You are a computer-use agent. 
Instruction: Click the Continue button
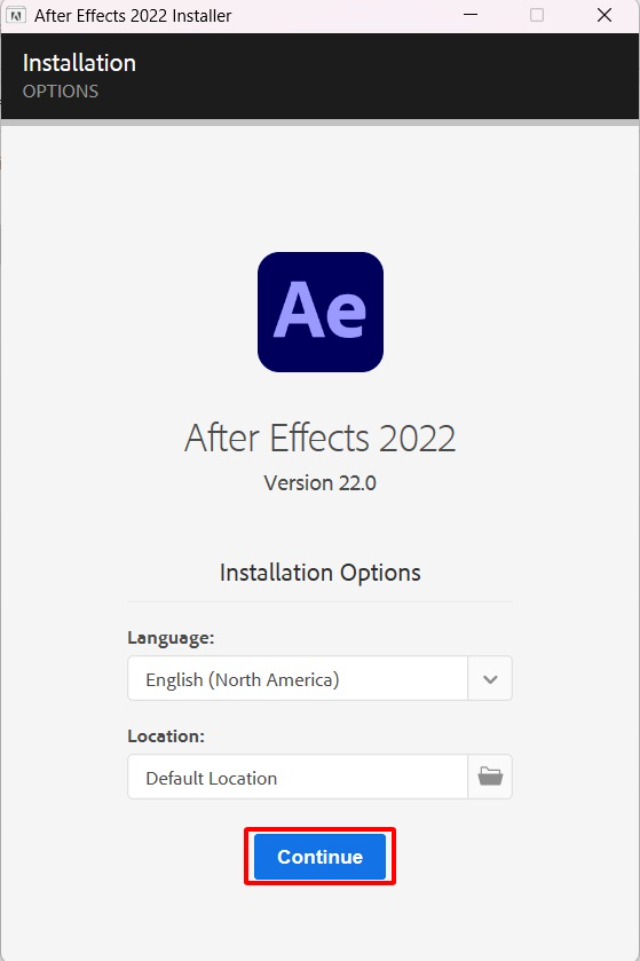319,857
